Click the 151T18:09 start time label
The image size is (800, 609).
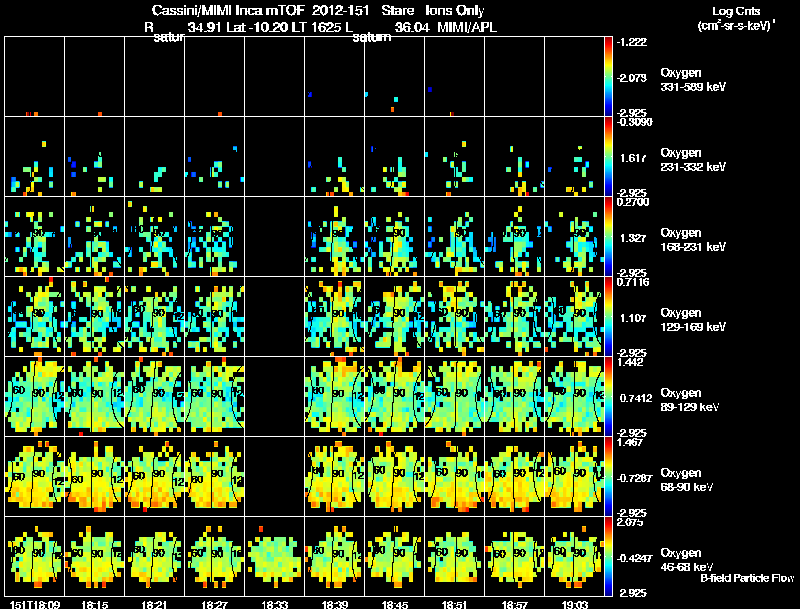[35, 604]
